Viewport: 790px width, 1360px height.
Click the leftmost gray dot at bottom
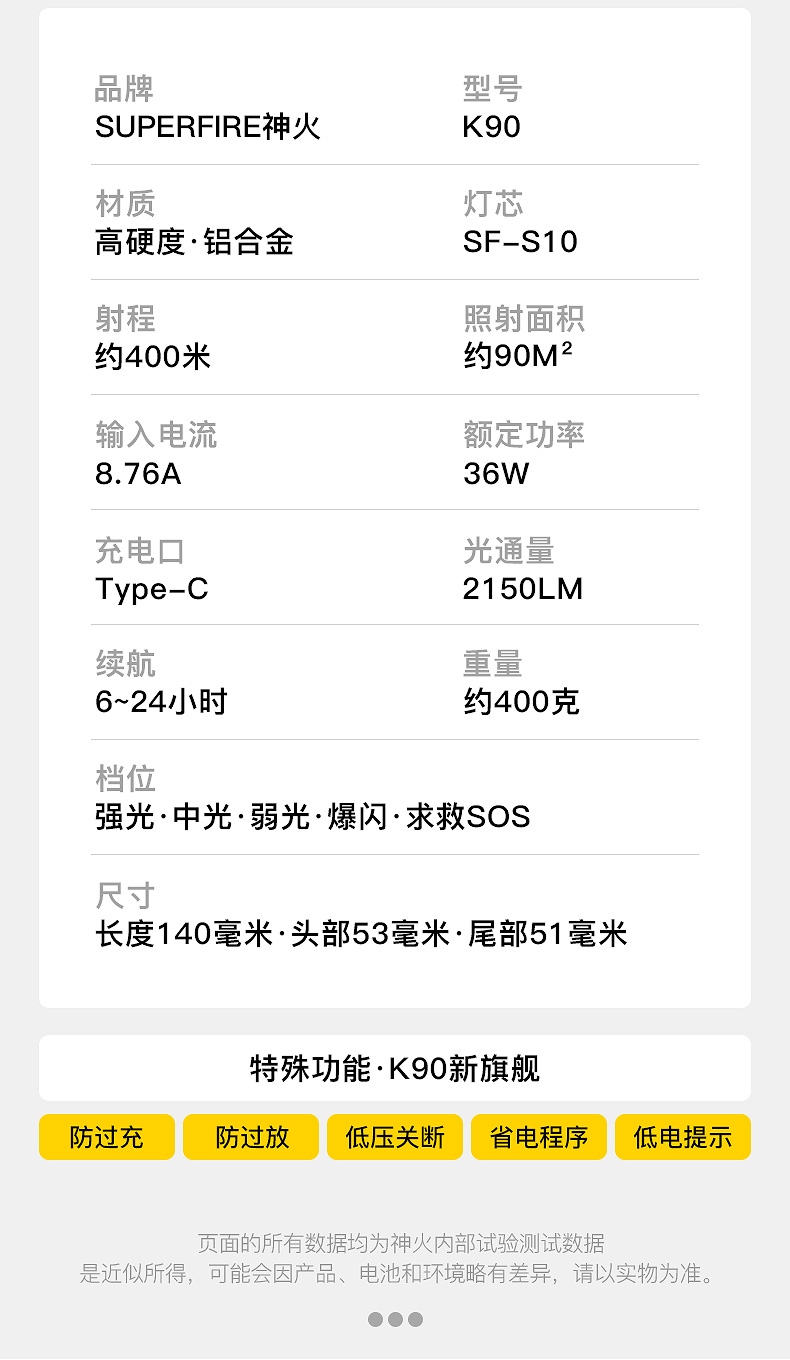(x=375, y=1319)
